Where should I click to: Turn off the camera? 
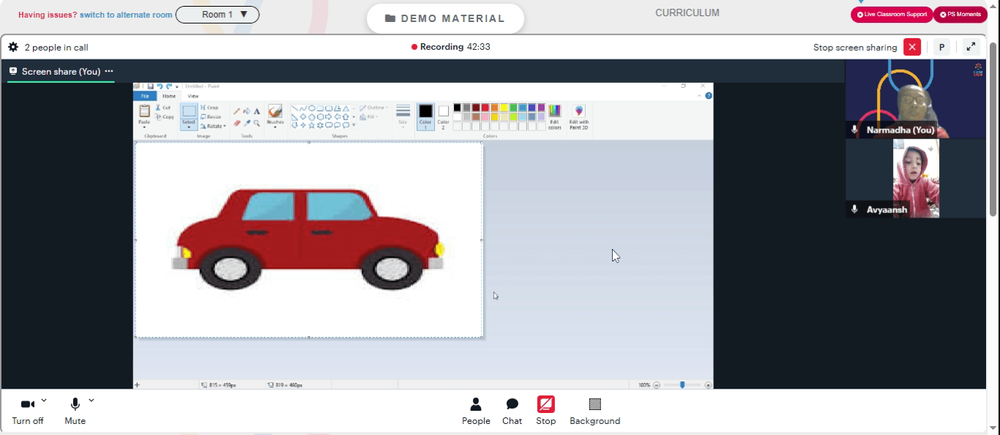pyautogui.click(x=27, y=411)
